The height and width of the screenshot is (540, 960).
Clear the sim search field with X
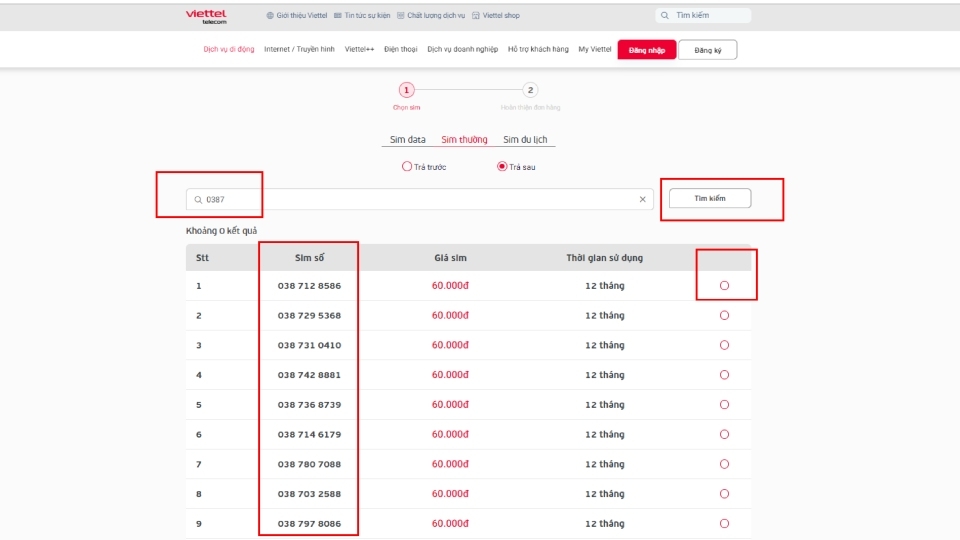[x=642, y=199]
